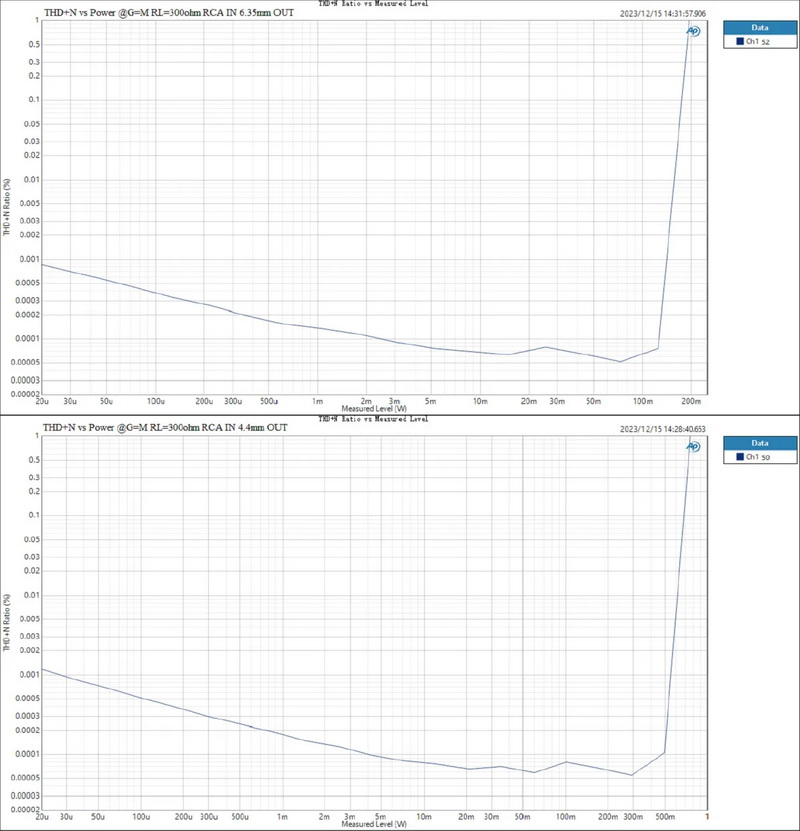Click the '0.5' y-axis label on the 4.4mm graph
This screenshot has width=800, height=831.
[x=34, y=460]
